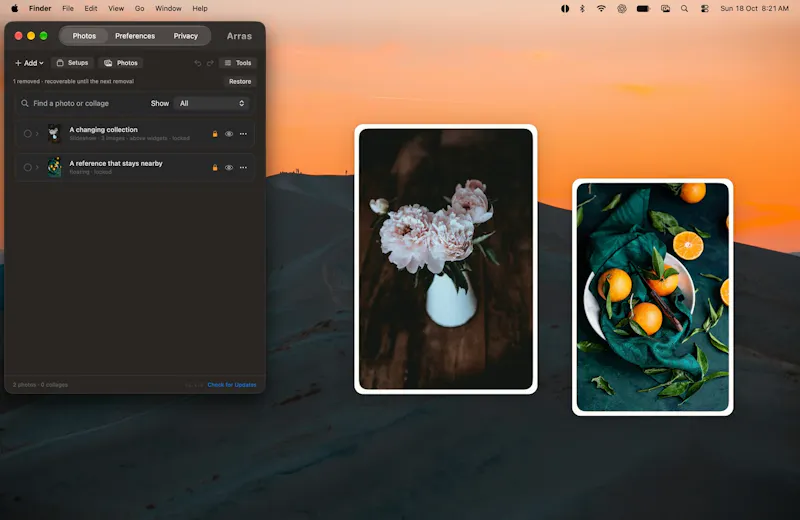The height and width of the screenshot is (520, 800).
Task: Select the circle for A changing collection
Action: pos(28,134)
